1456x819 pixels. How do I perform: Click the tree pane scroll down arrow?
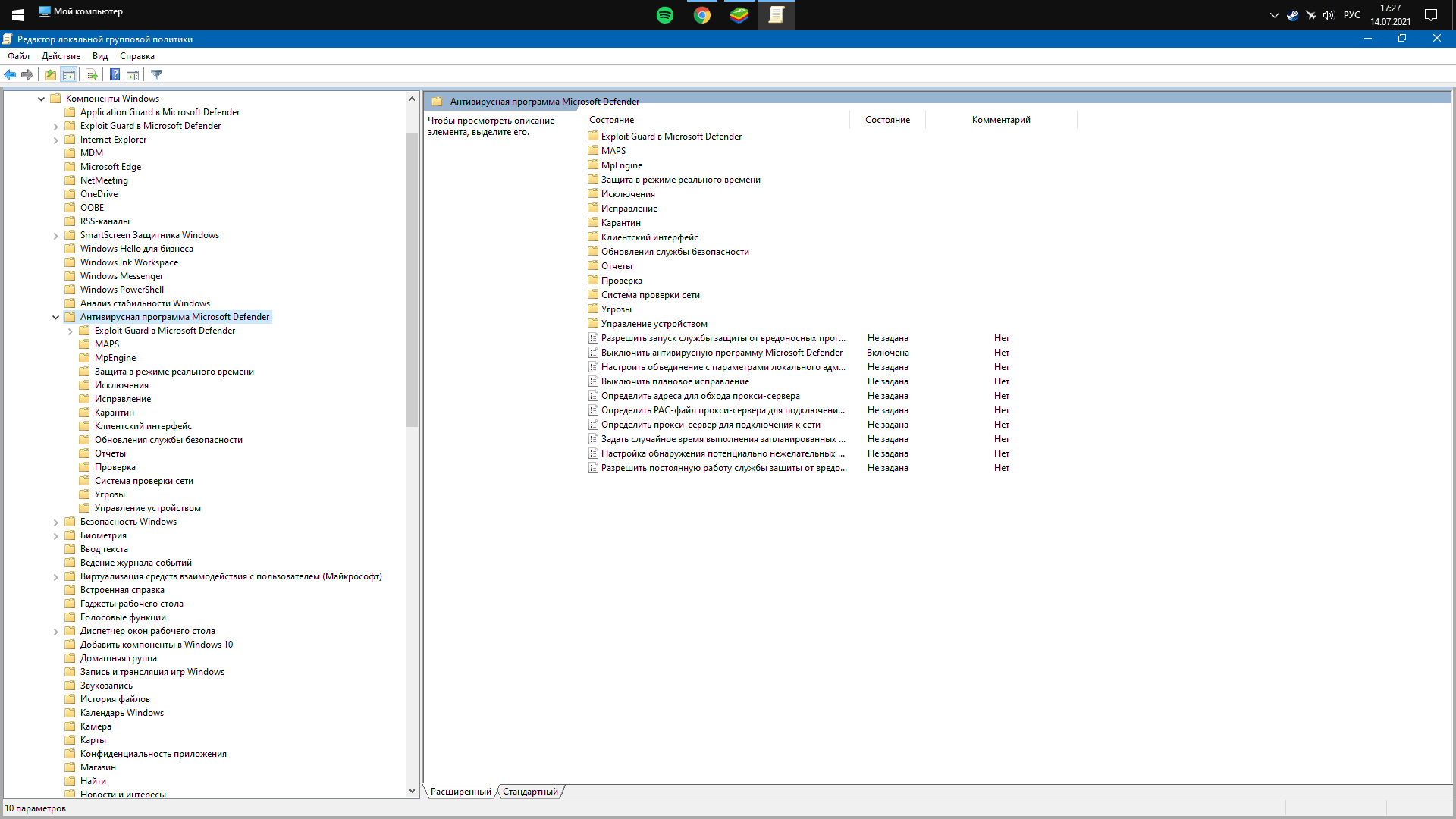[x=412, y=790]
